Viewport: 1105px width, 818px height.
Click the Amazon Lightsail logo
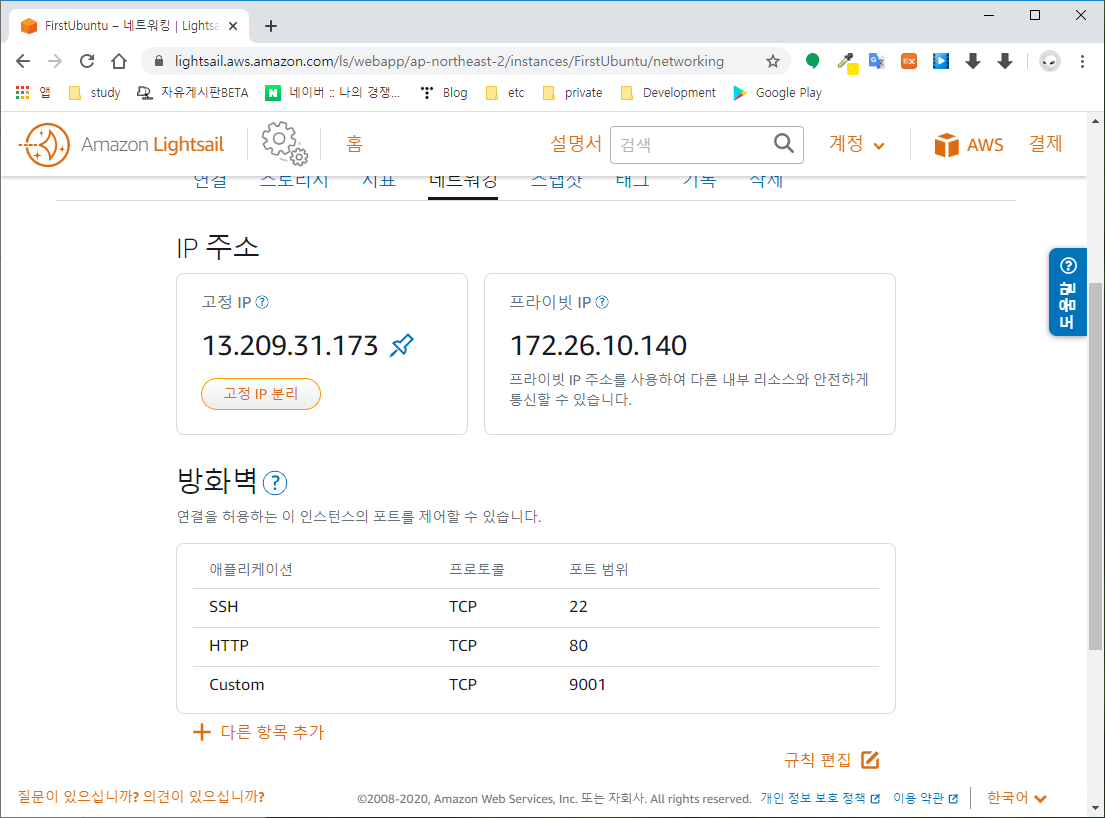coord(121,144)
